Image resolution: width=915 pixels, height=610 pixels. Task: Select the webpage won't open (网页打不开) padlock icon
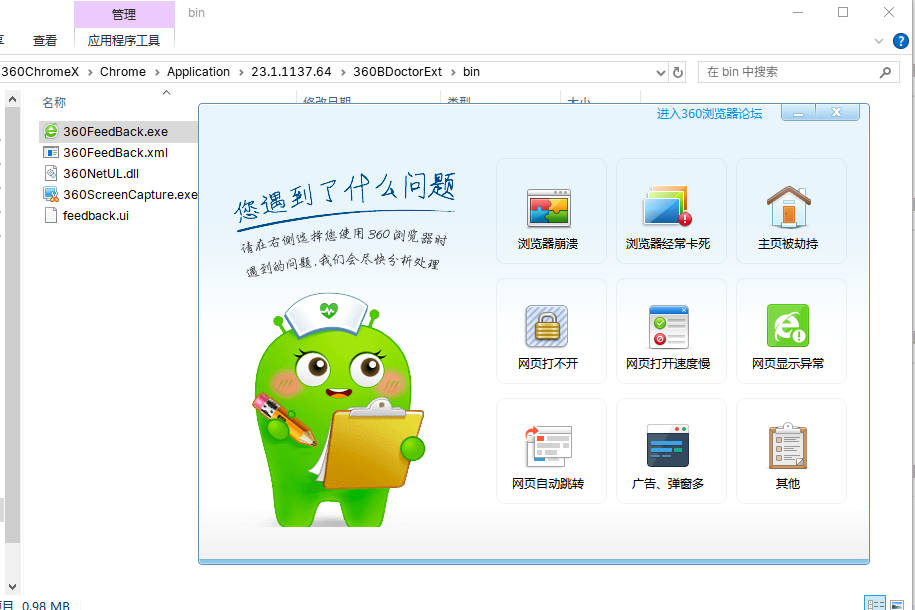[x=547, y=327]
